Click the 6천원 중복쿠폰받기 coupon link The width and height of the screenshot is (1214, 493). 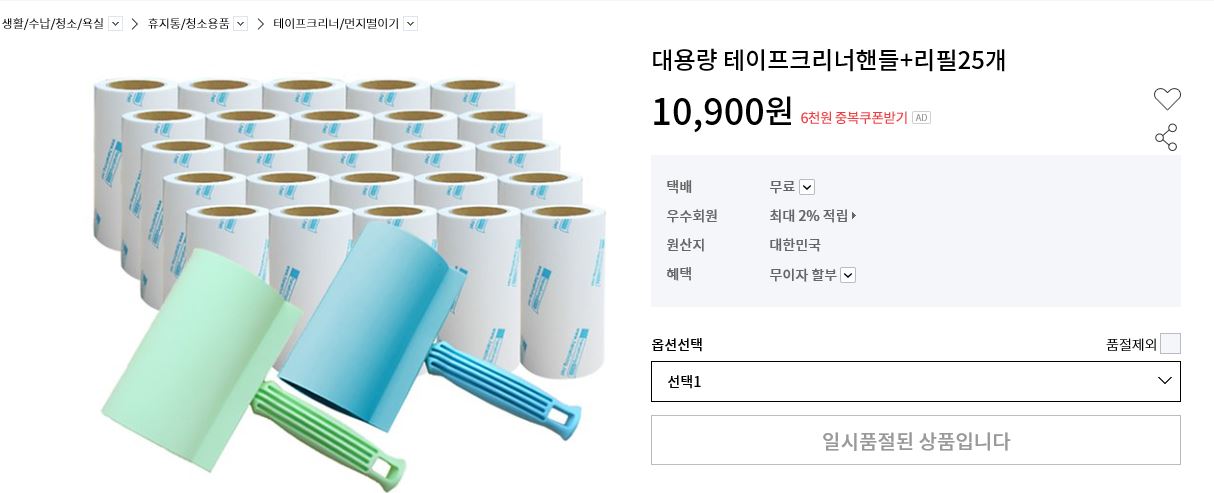point(854,118)
